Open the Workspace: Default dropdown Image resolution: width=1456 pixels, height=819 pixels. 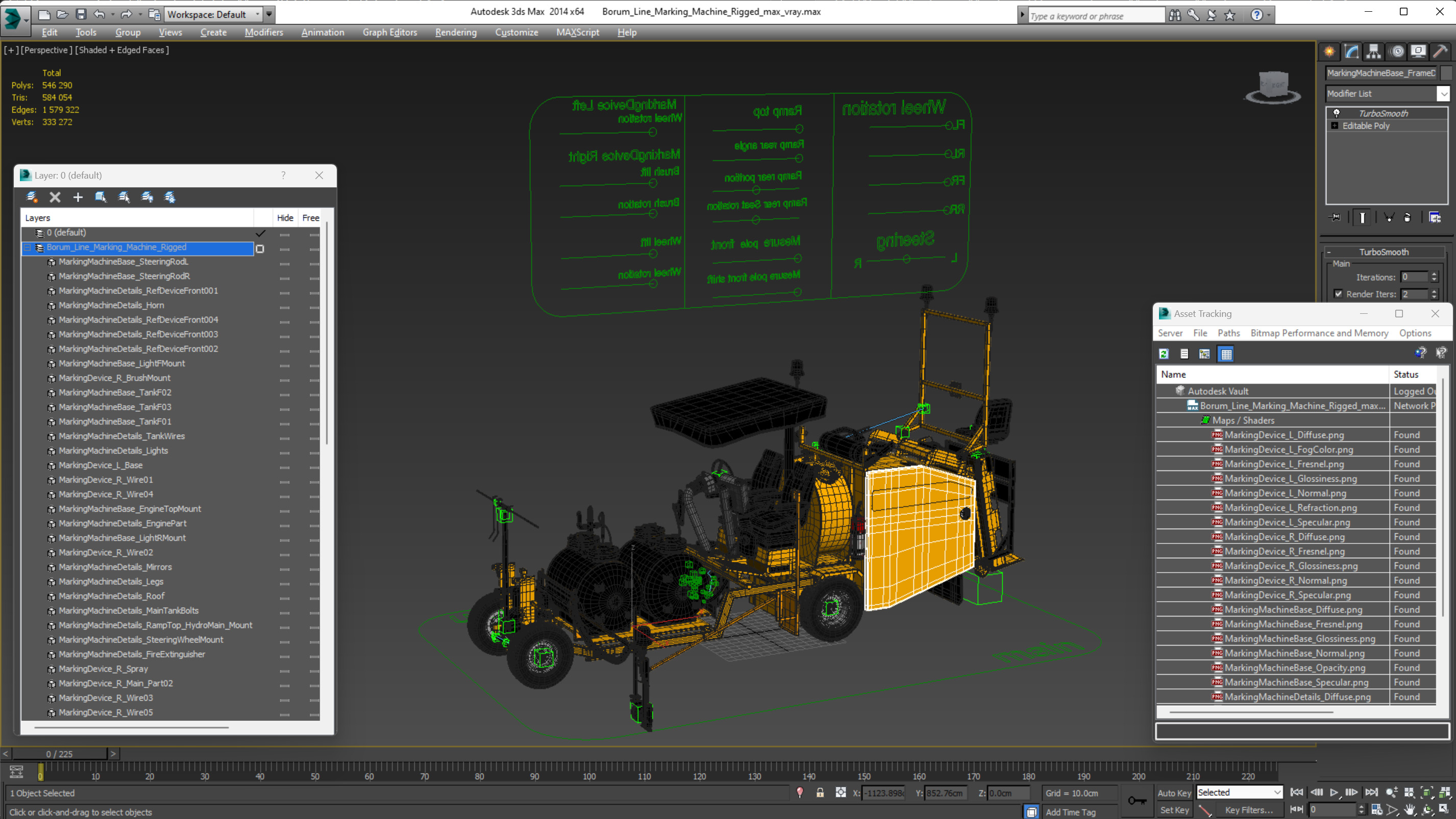pyautogui.click(x=213, y=14)
